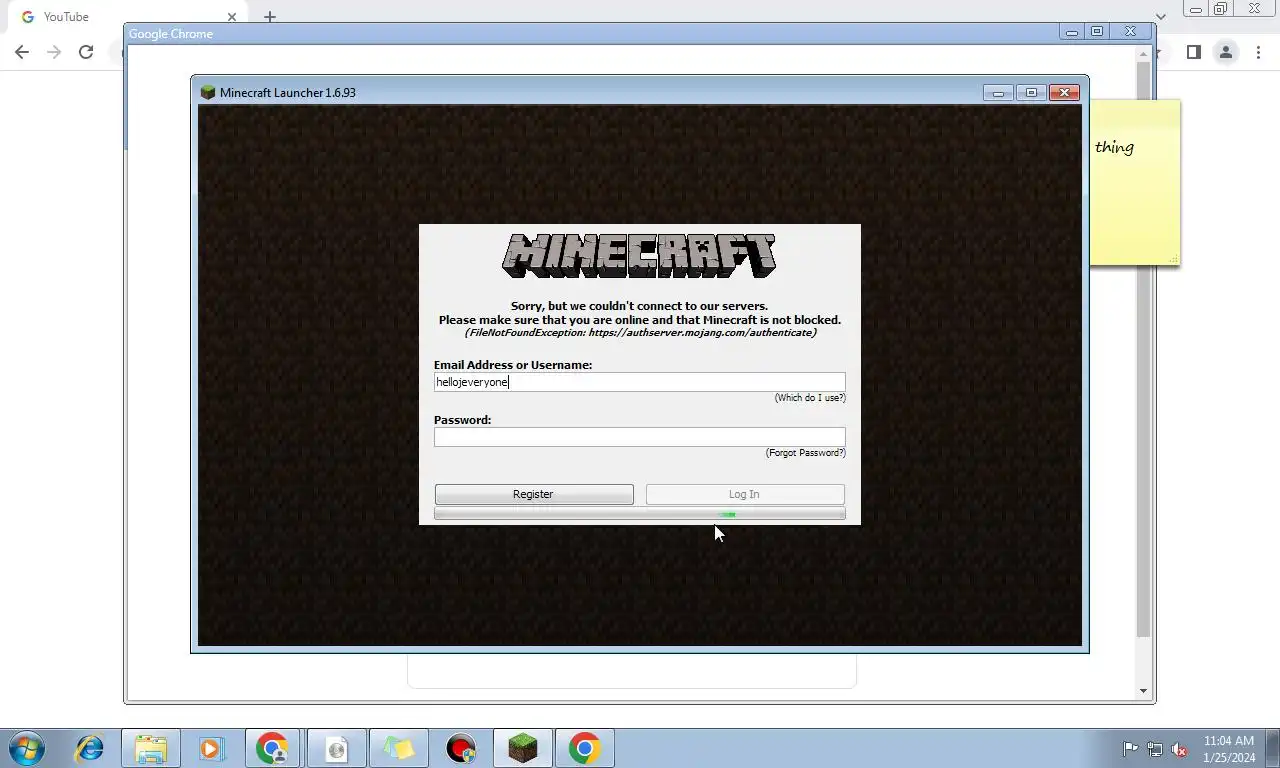Image resolution: width=1280 pixels, height=768 pixels.
Task: Restore the inner Google Chrome window
Action: coord(1097,32)
